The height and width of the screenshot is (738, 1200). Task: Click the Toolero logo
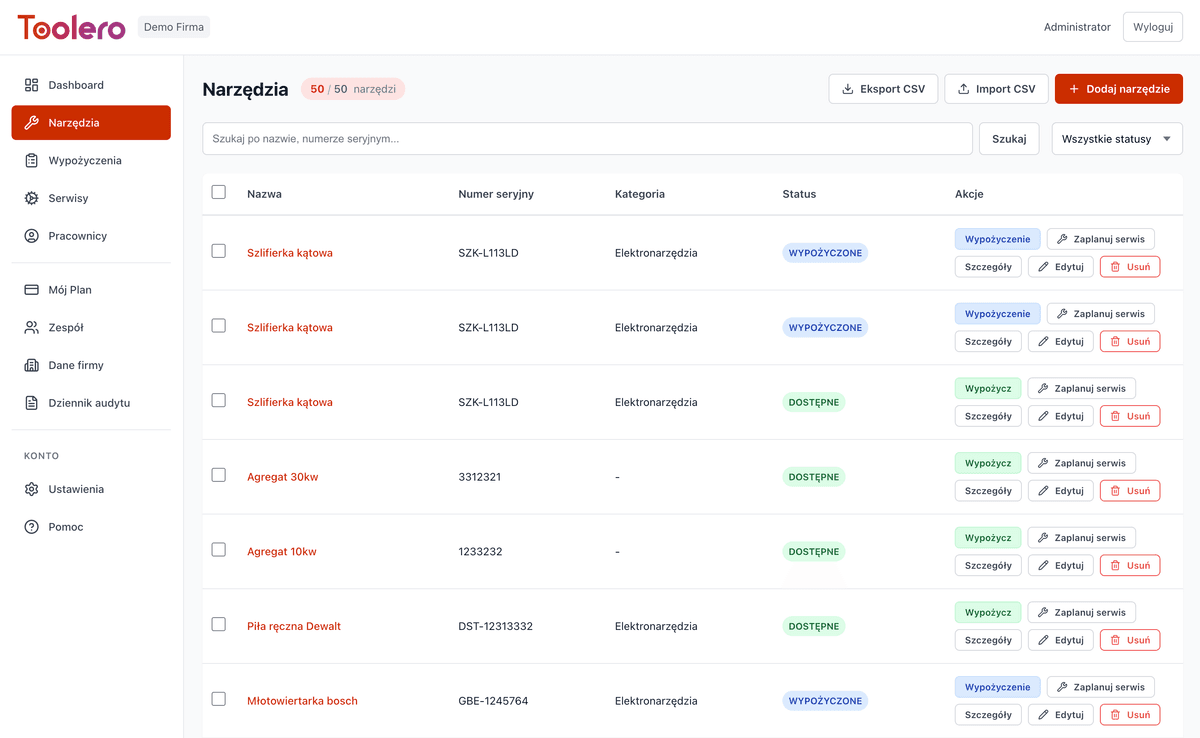(x=71, y=27)
